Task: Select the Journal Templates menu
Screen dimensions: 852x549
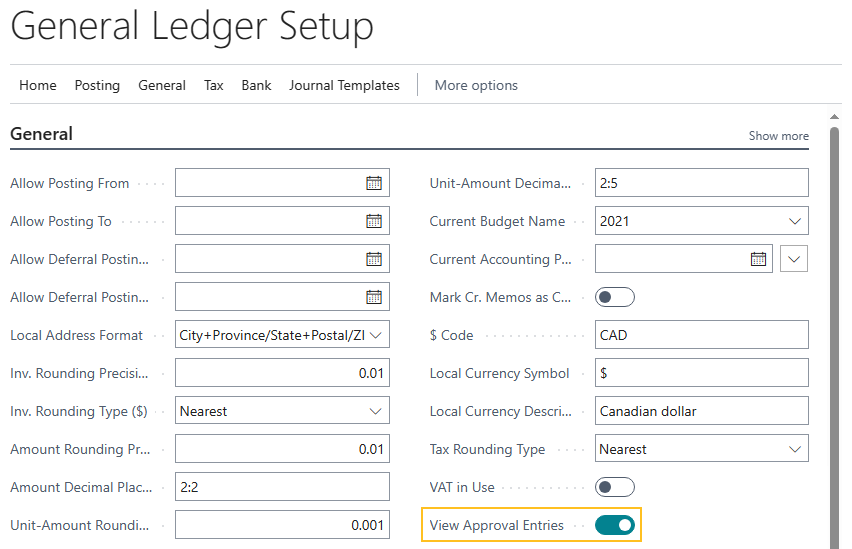Action: pyautogui.click(x=344, y=86)
